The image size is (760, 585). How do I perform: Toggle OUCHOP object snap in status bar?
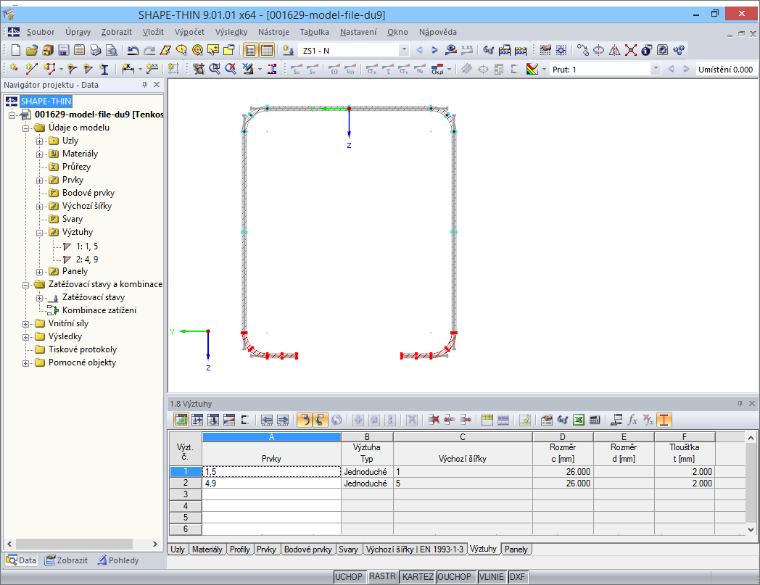pyautogui.click(x=455, y=577)
